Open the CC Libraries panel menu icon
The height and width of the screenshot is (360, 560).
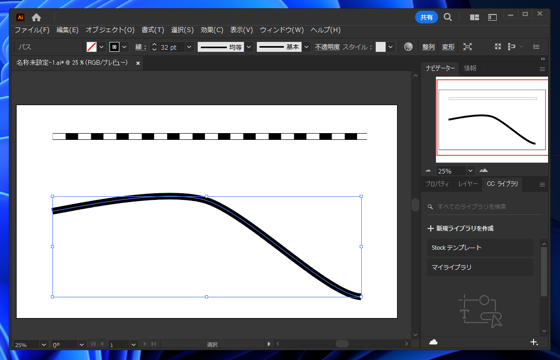[x=542, y=185]
